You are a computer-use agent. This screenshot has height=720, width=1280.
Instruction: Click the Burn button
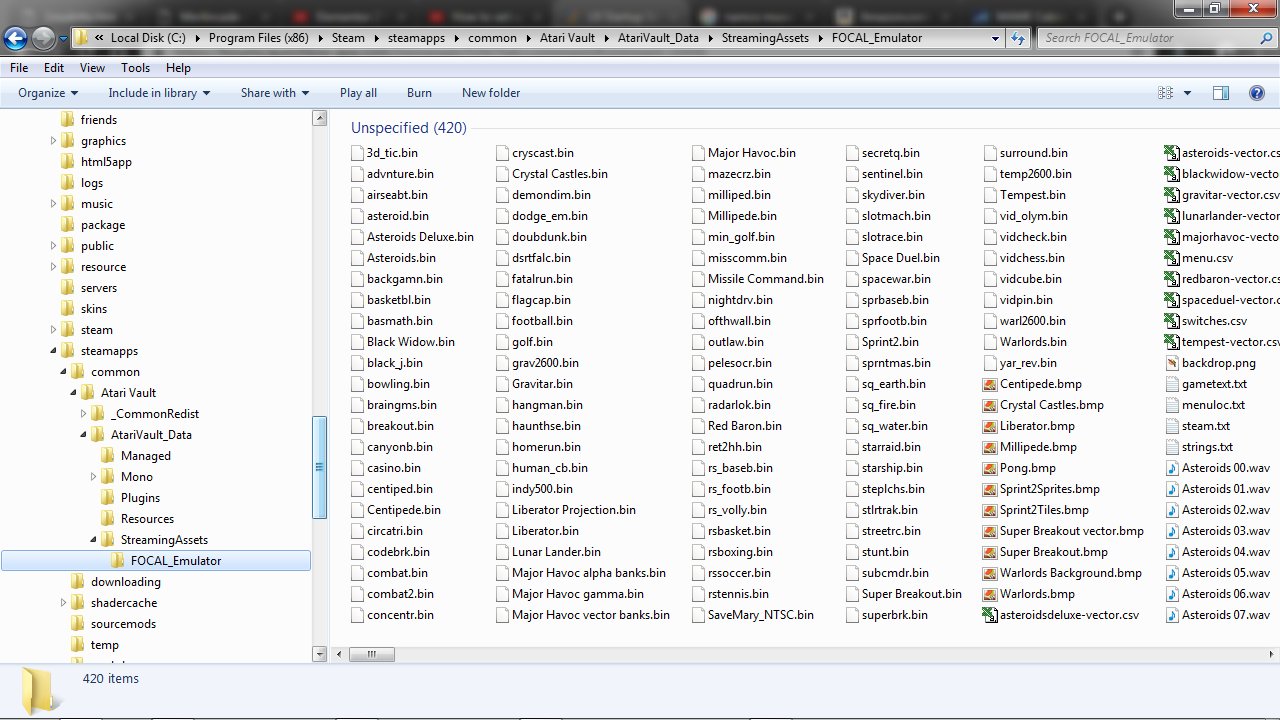tap(419, 93)
